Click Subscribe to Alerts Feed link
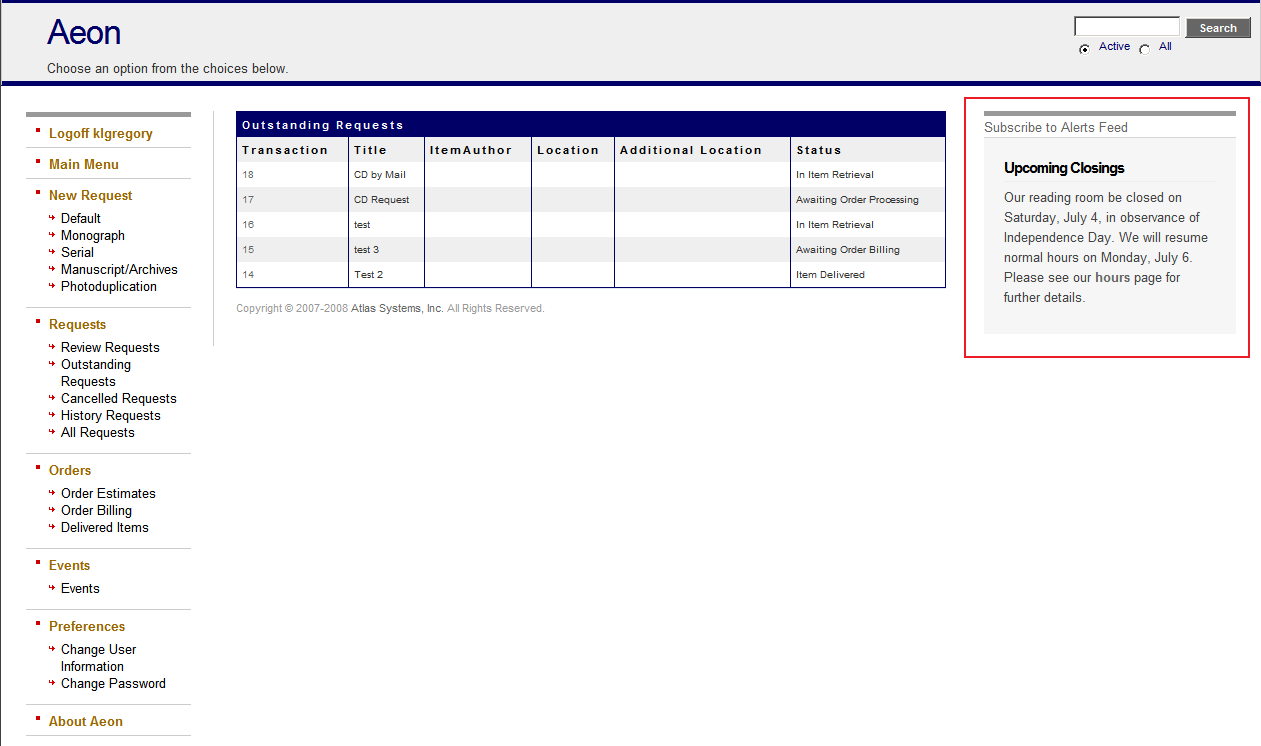 coord(1055,127)
